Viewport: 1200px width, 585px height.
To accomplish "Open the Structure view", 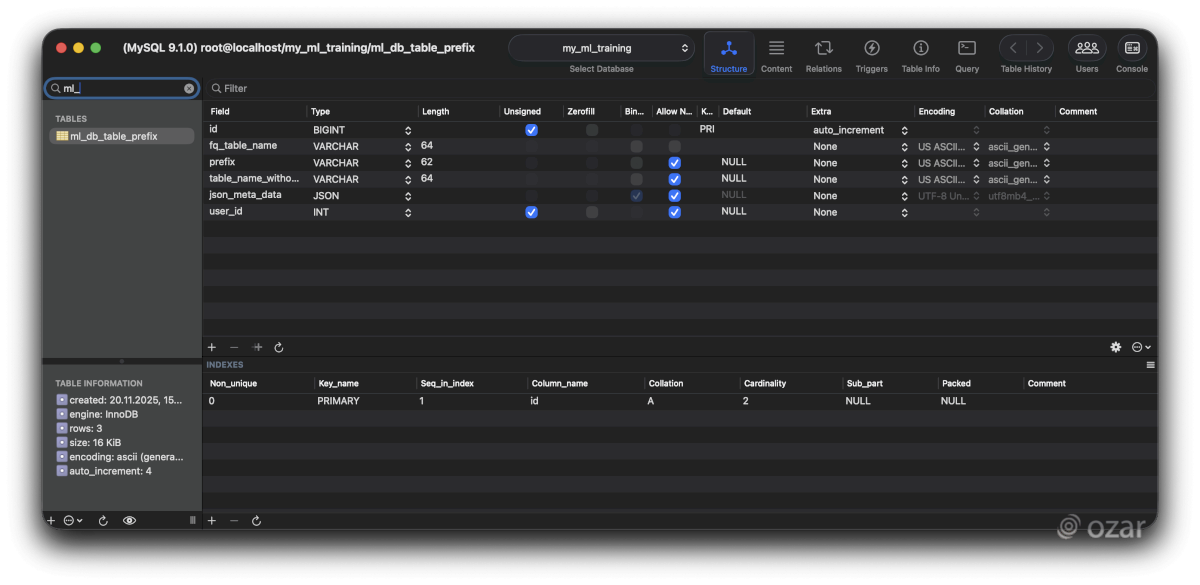I will (728, 54).
